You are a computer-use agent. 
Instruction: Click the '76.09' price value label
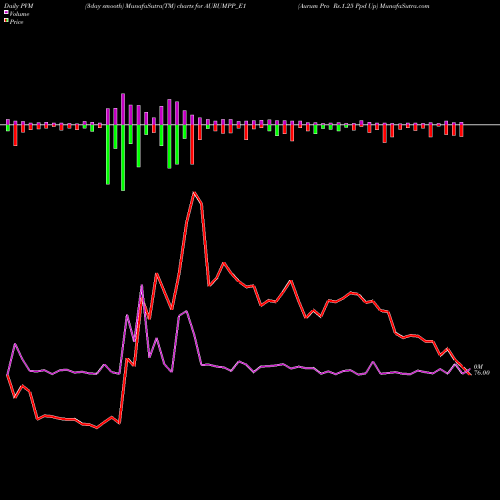[482, 373]
